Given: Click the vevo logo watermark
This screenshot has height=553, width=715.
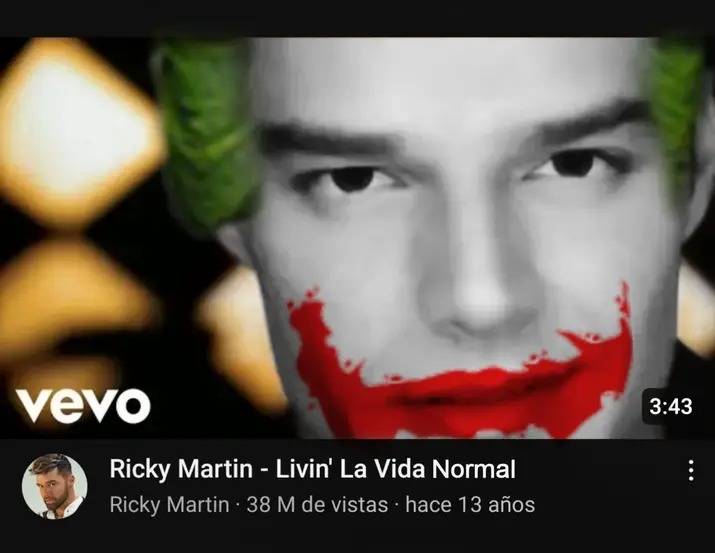Looking at the screenshot, I should [83, 404].
